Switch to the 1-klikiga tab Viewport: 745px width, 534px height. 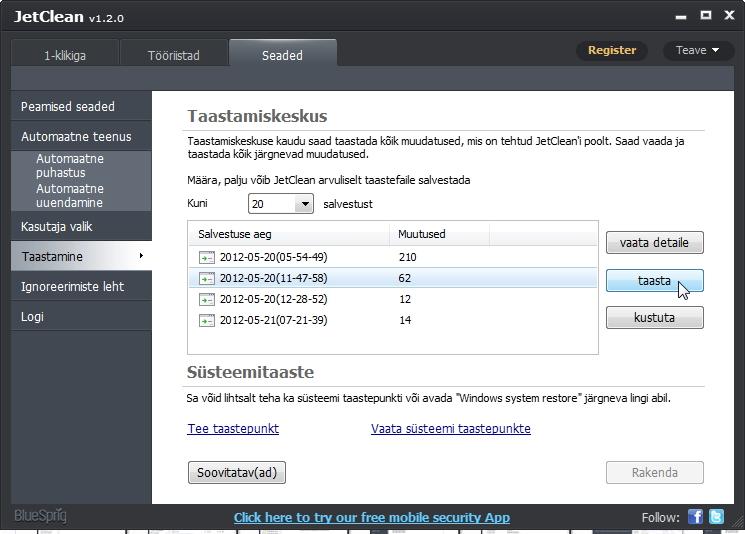click(65, 56)
